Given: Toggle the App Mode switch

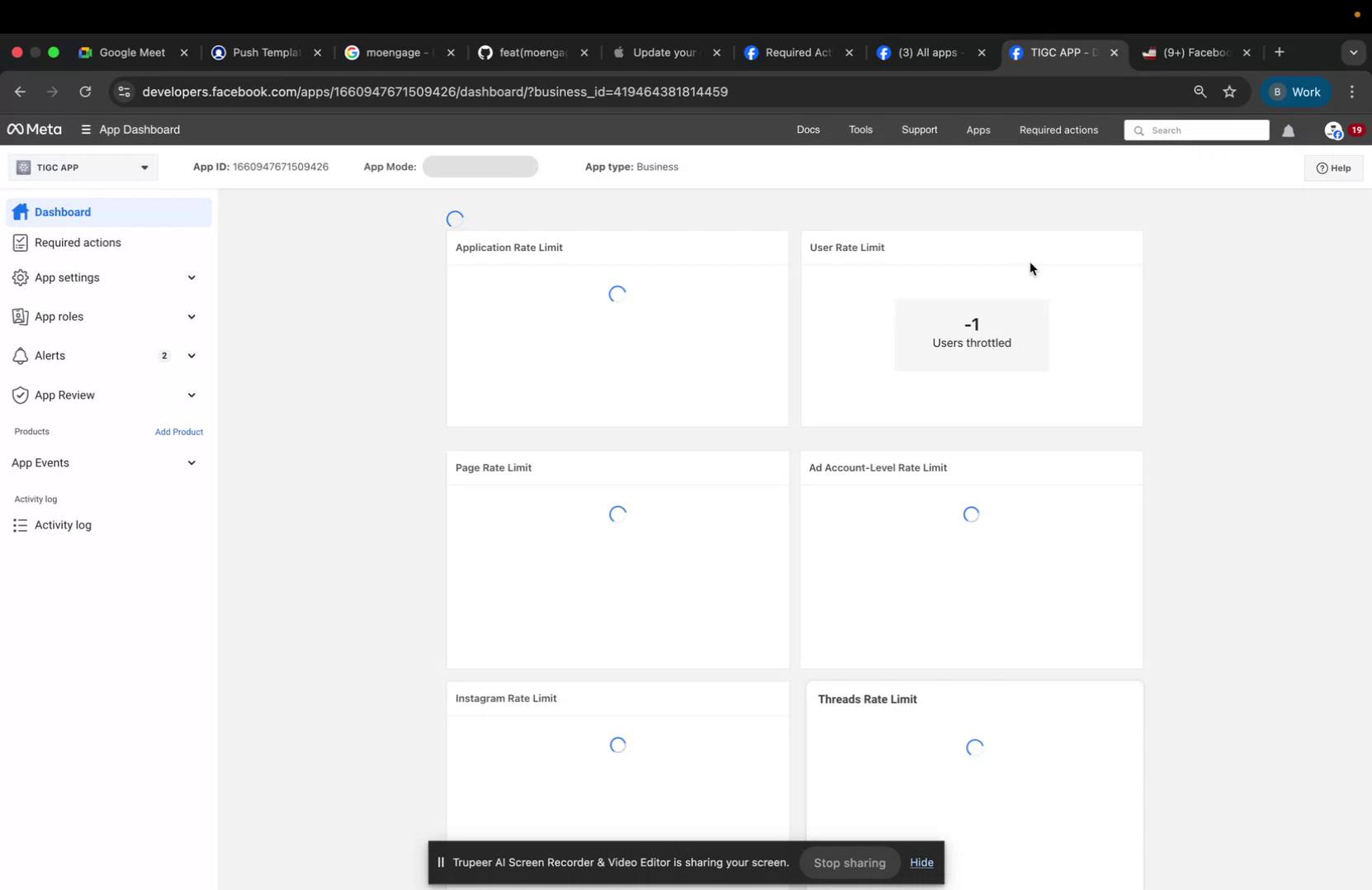Looking at the screenshot, I should click(x=480, y=166).
